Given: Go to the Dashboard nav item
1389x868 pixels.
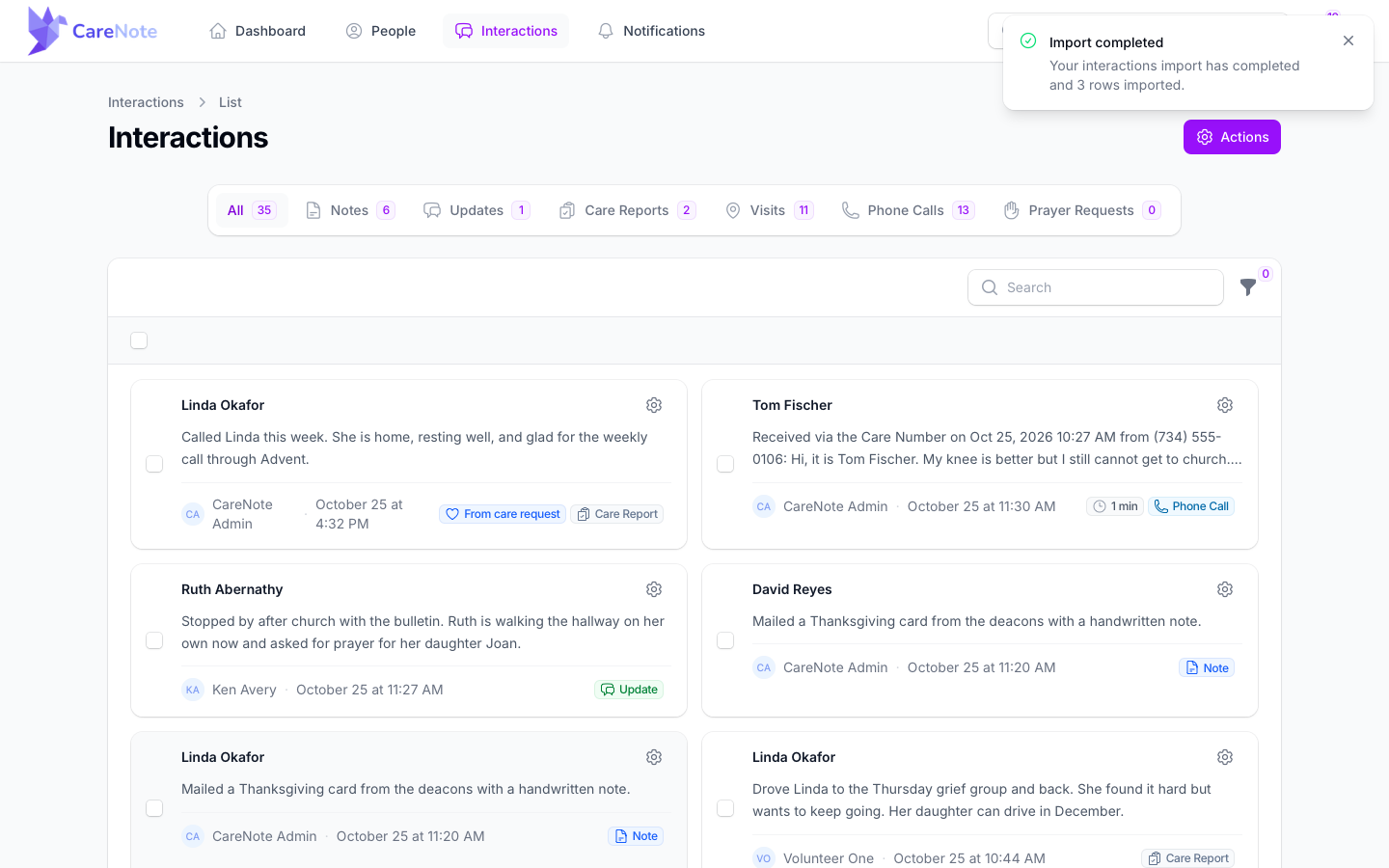Looking at the screenshot, I should [258, 31].
